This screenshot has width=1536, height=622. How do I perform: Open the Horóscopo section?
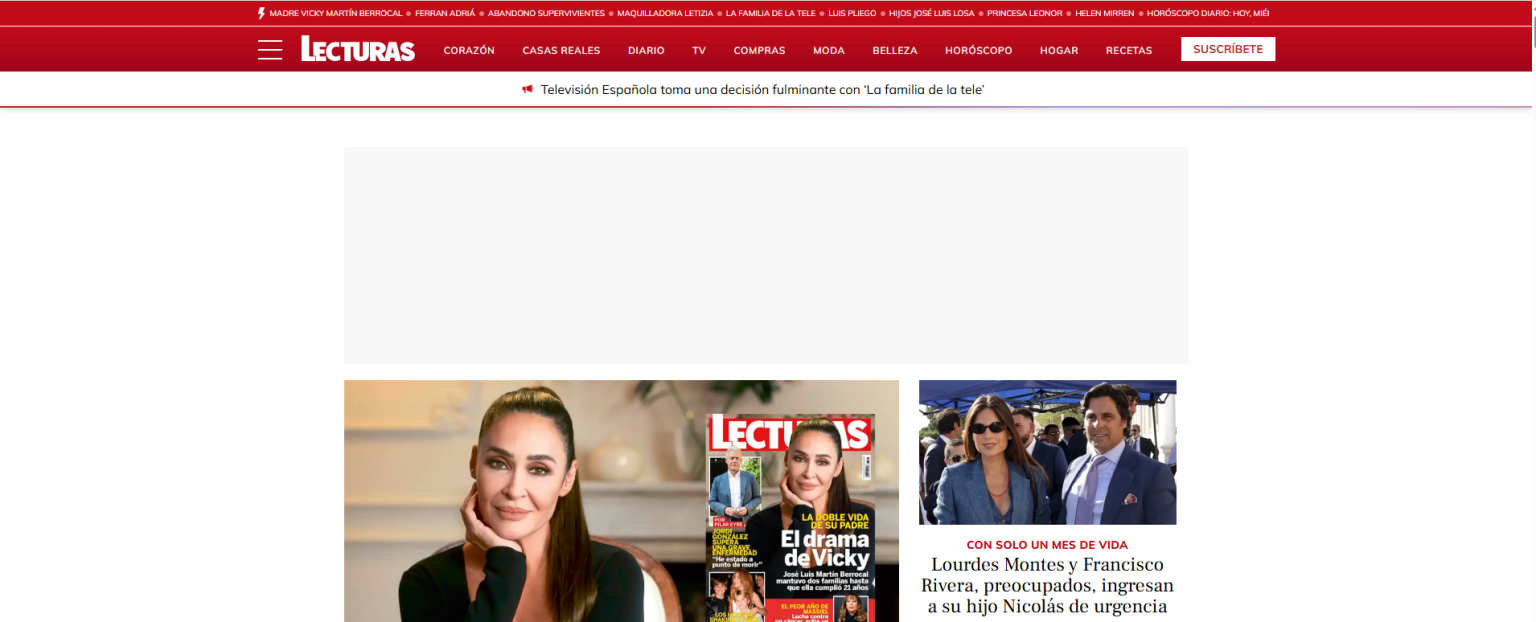click(x=978, y=50)
